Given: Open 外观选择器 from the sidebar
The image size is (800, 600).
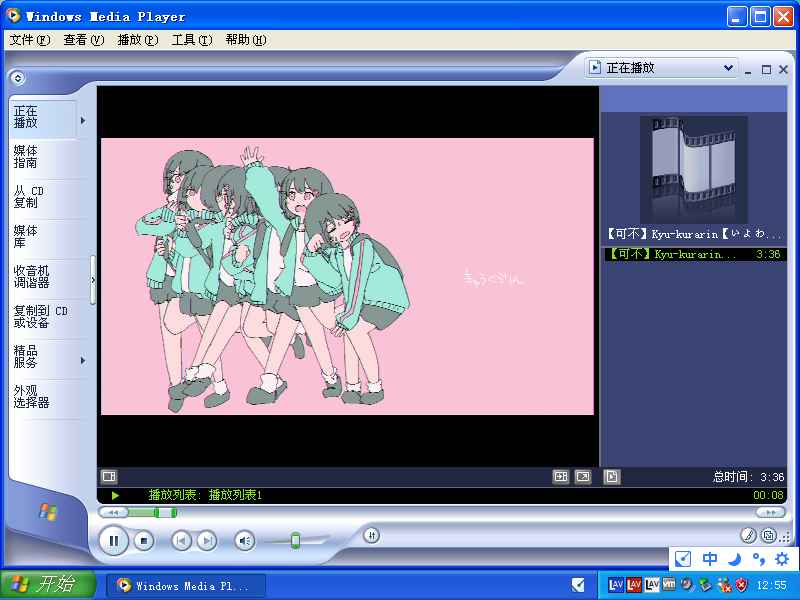Looking at the screenshot, I should tap(31, 396).
